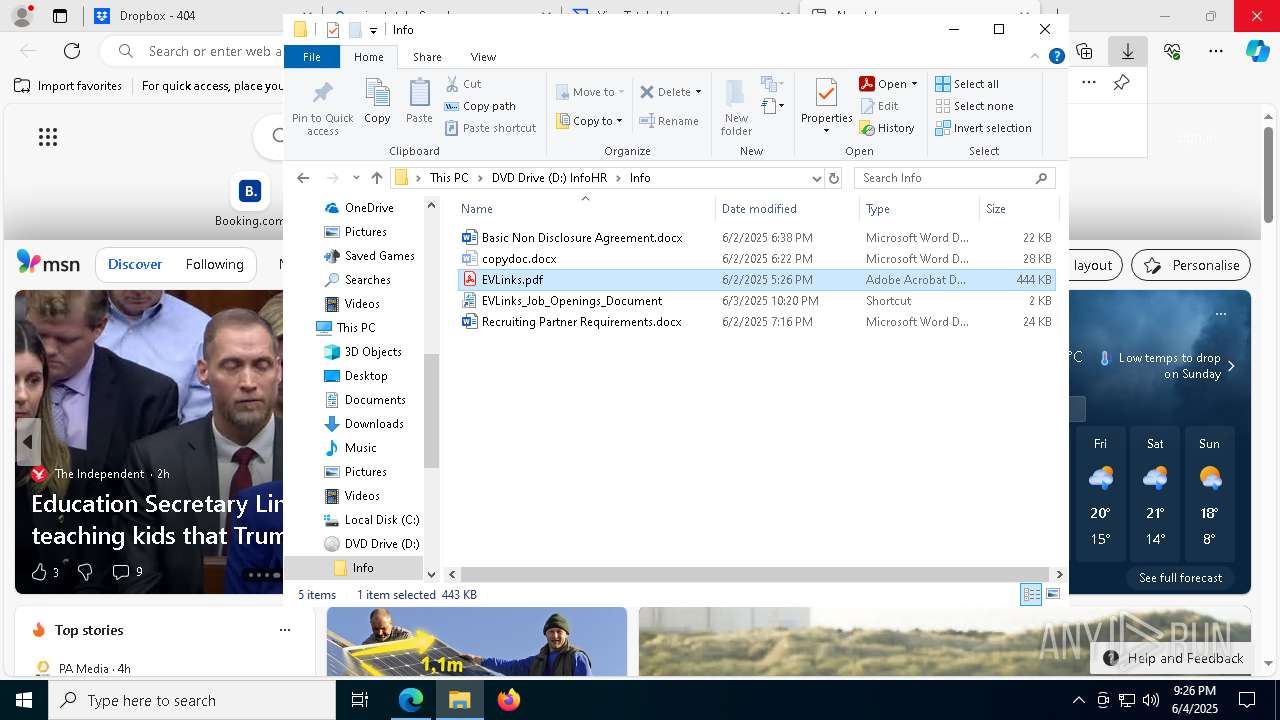Sort by Name column header
The image size is (1280, 720).
point(585,208)
